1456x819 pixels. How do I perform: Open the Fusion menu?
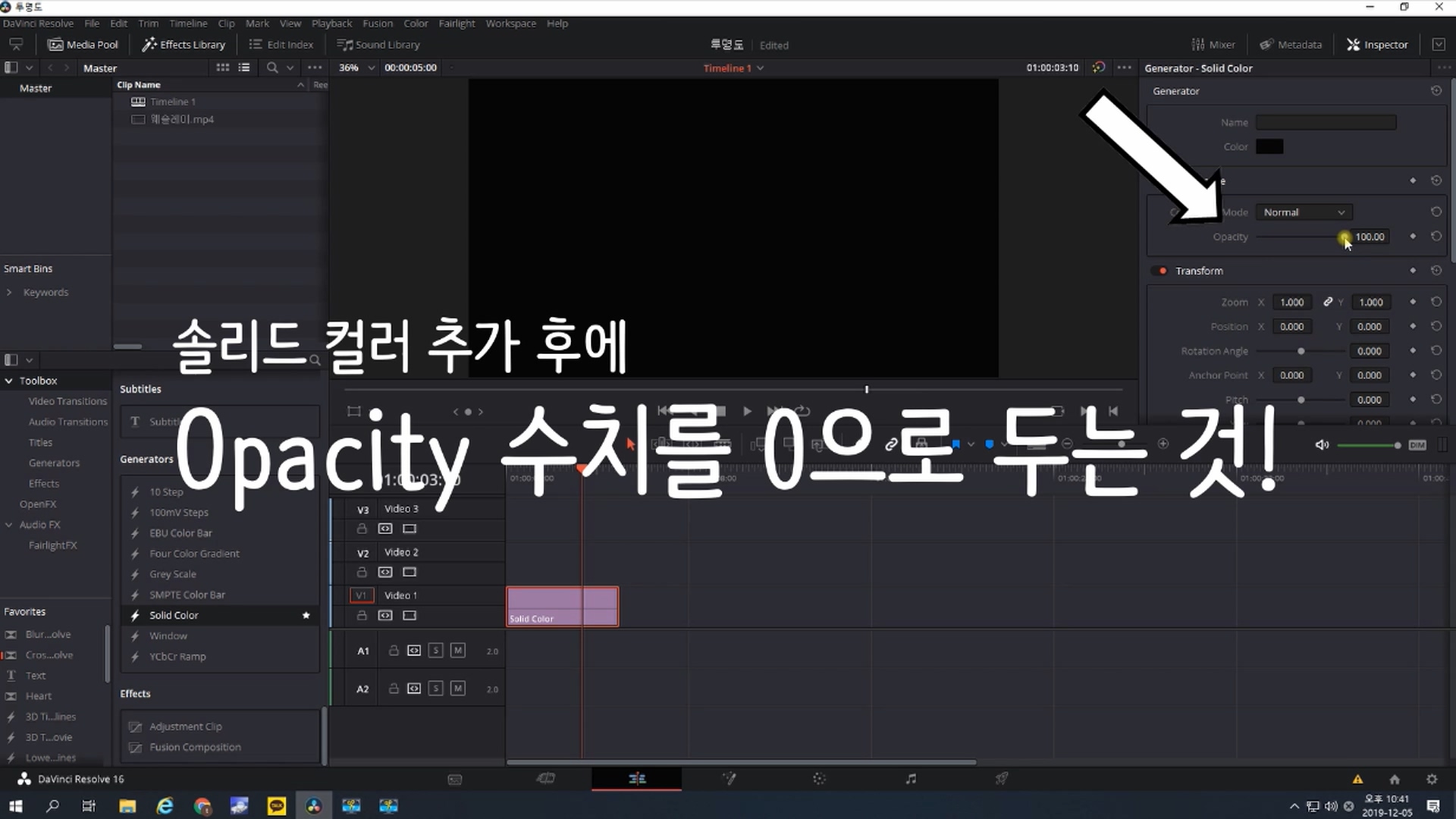(378, 24)
